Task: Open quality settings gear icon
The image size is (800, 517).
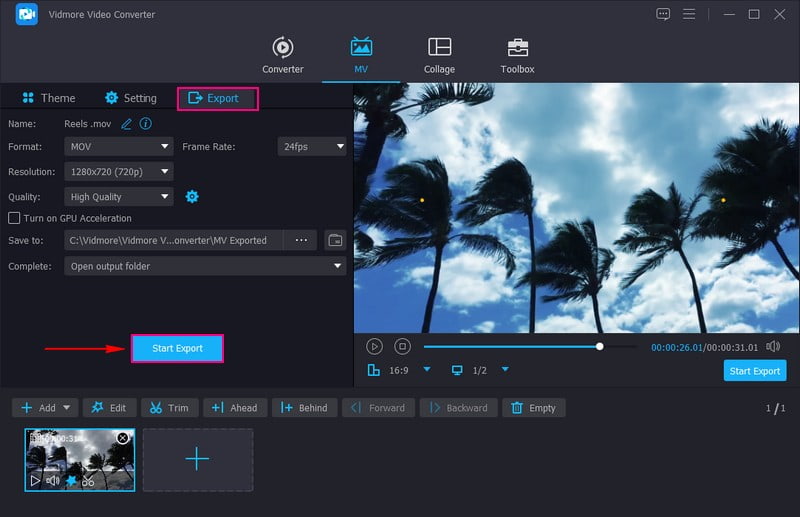Action: click(x=192, y=197)
